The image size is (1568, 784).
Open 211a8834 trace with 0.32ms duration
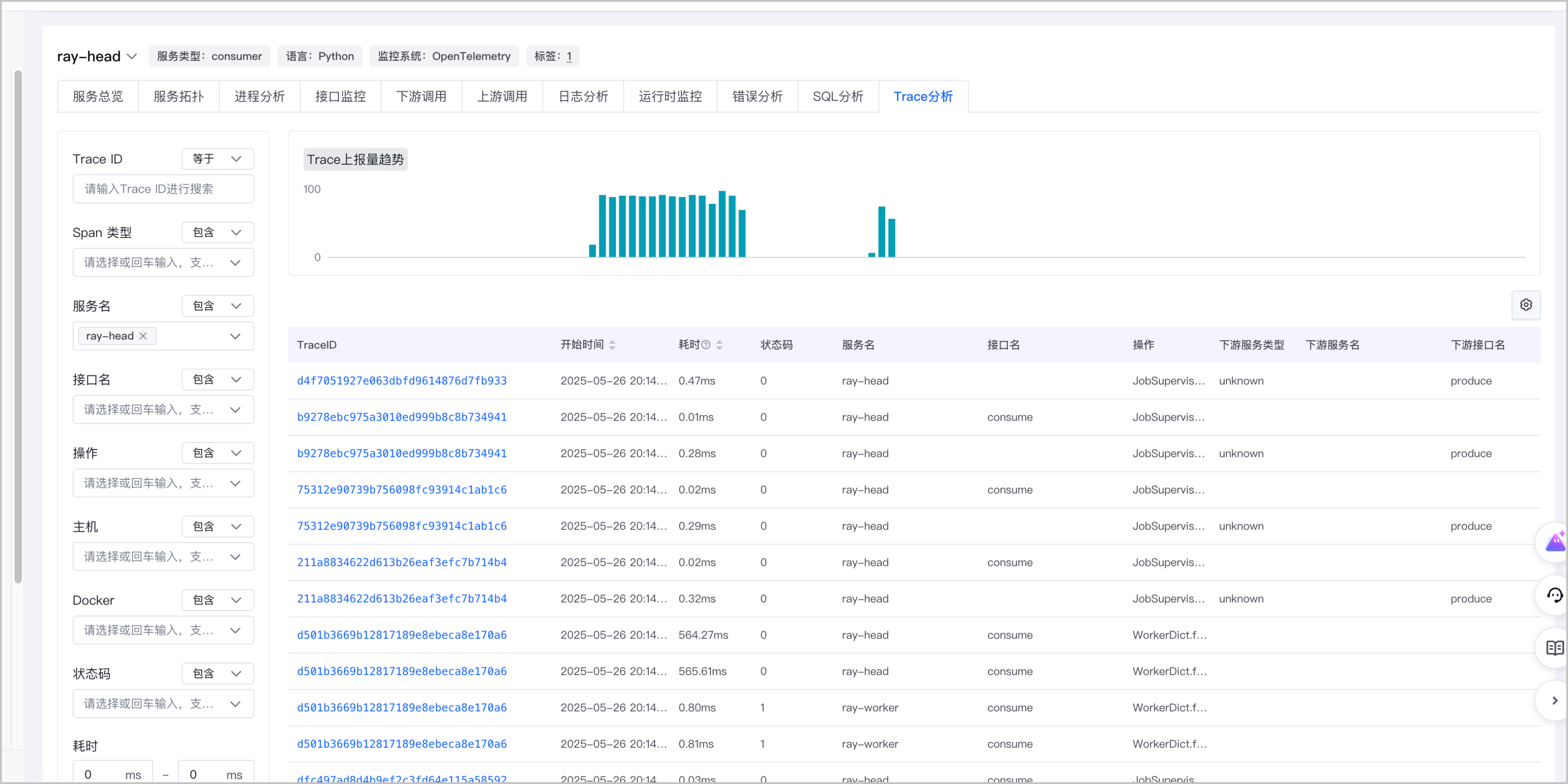tap(402, 599)
